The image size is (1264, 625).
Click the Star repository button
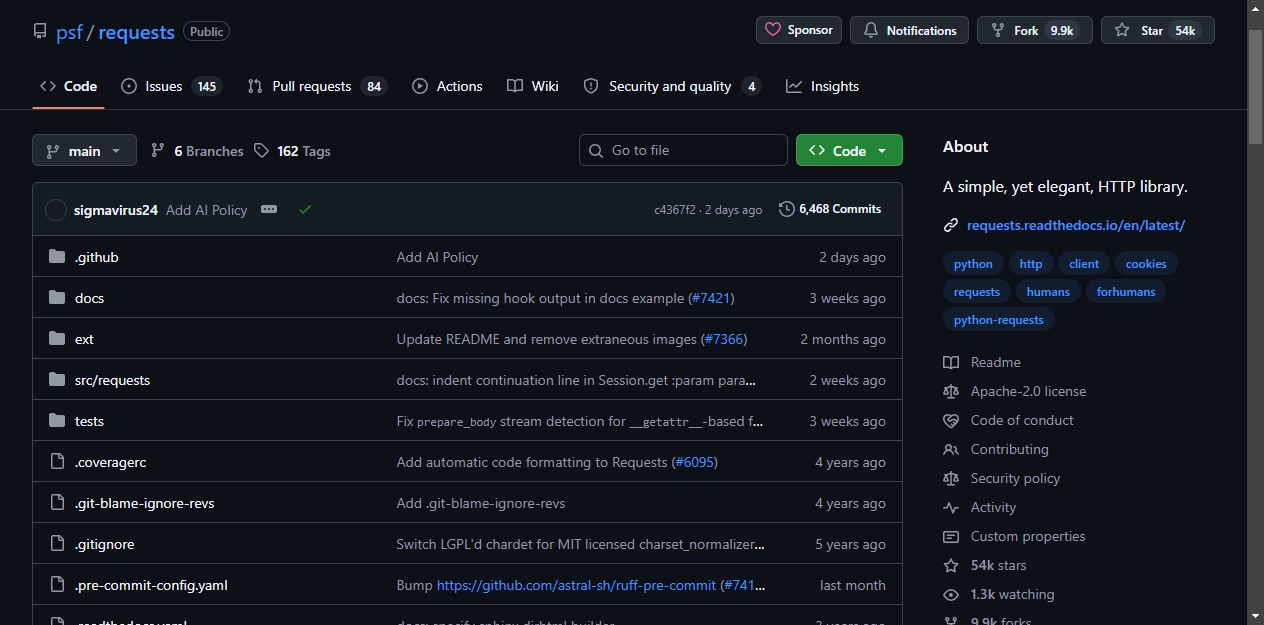pyautogui.click(x=1158, y=30)
